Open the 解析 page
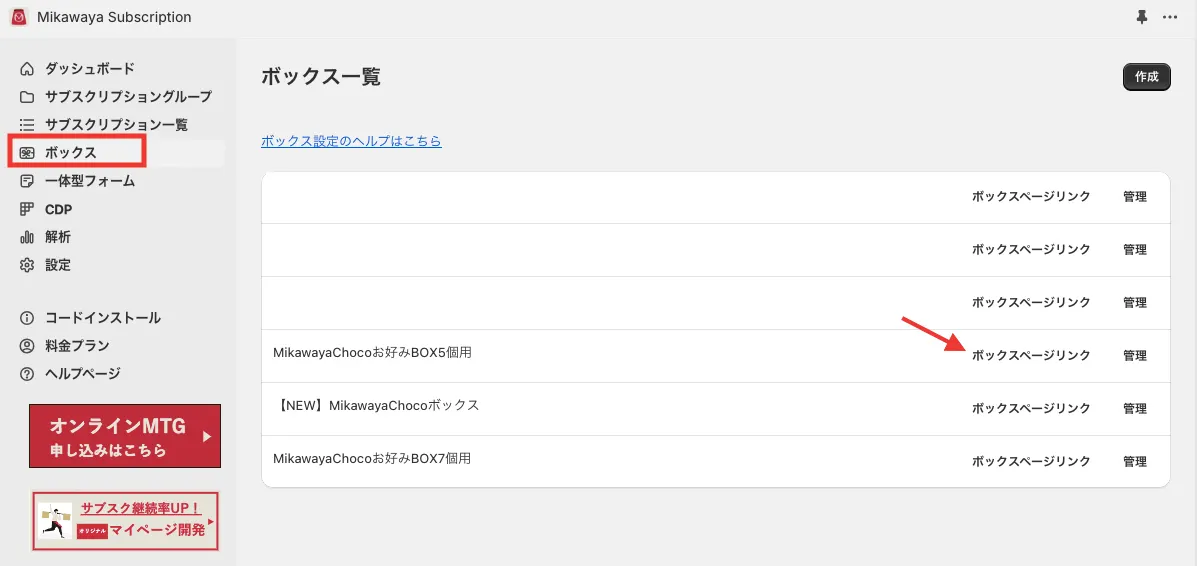 (x=58, y=237)
